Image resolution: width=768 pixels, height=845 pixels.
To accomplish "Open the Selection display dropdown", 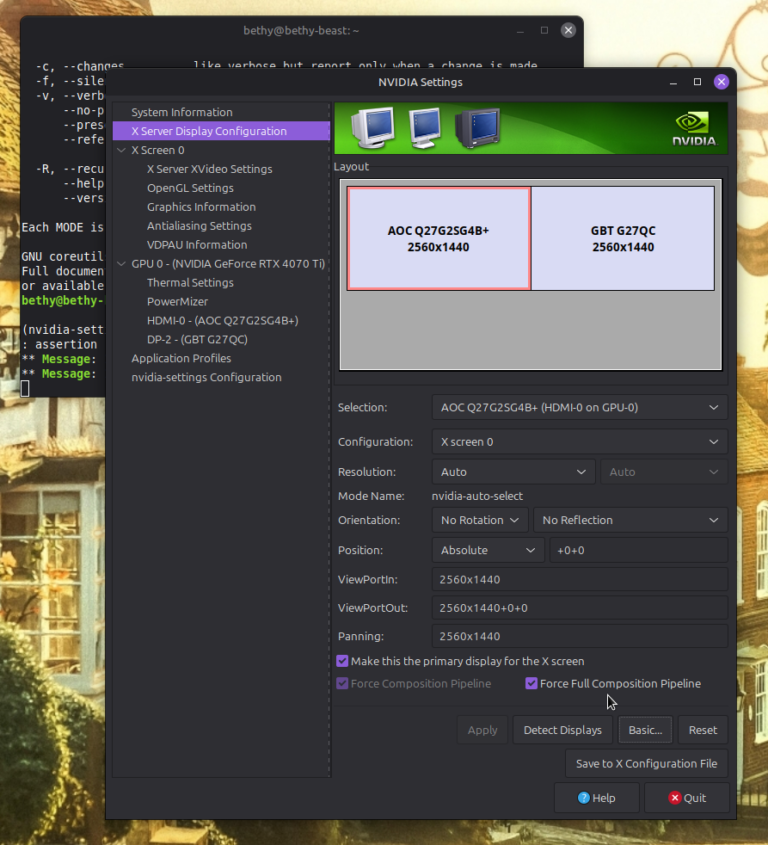I will point(579,408).
